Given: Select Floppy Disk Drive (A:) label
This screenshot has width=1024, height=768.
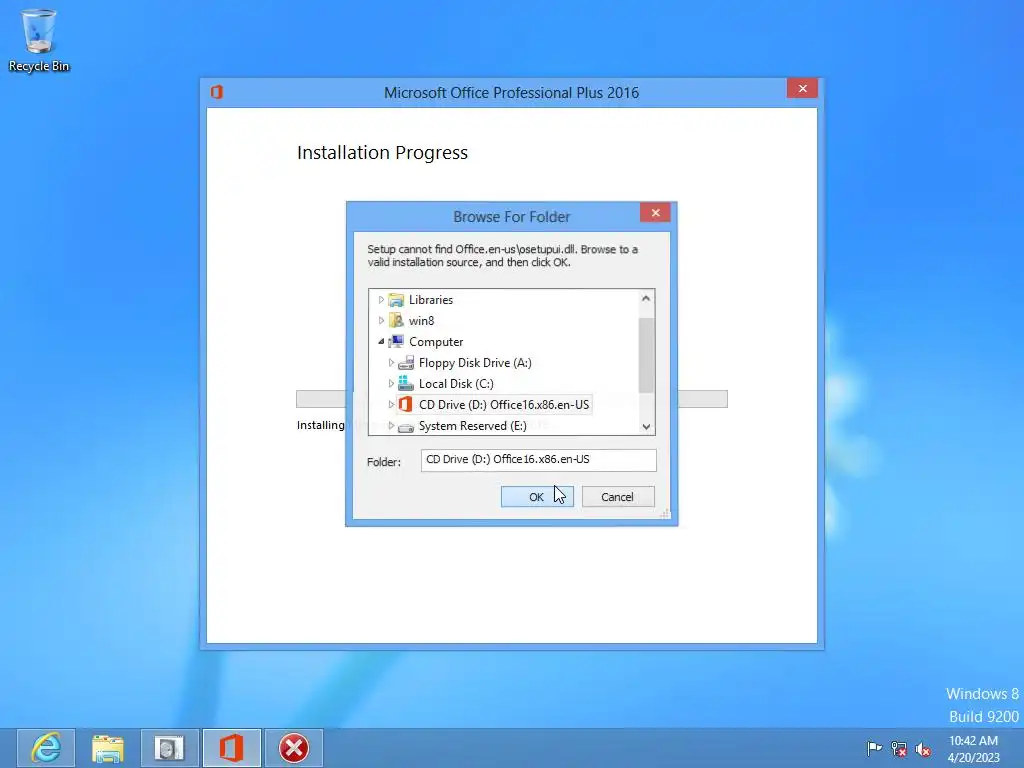Looking at the screenshot, I should coord(475,362).
